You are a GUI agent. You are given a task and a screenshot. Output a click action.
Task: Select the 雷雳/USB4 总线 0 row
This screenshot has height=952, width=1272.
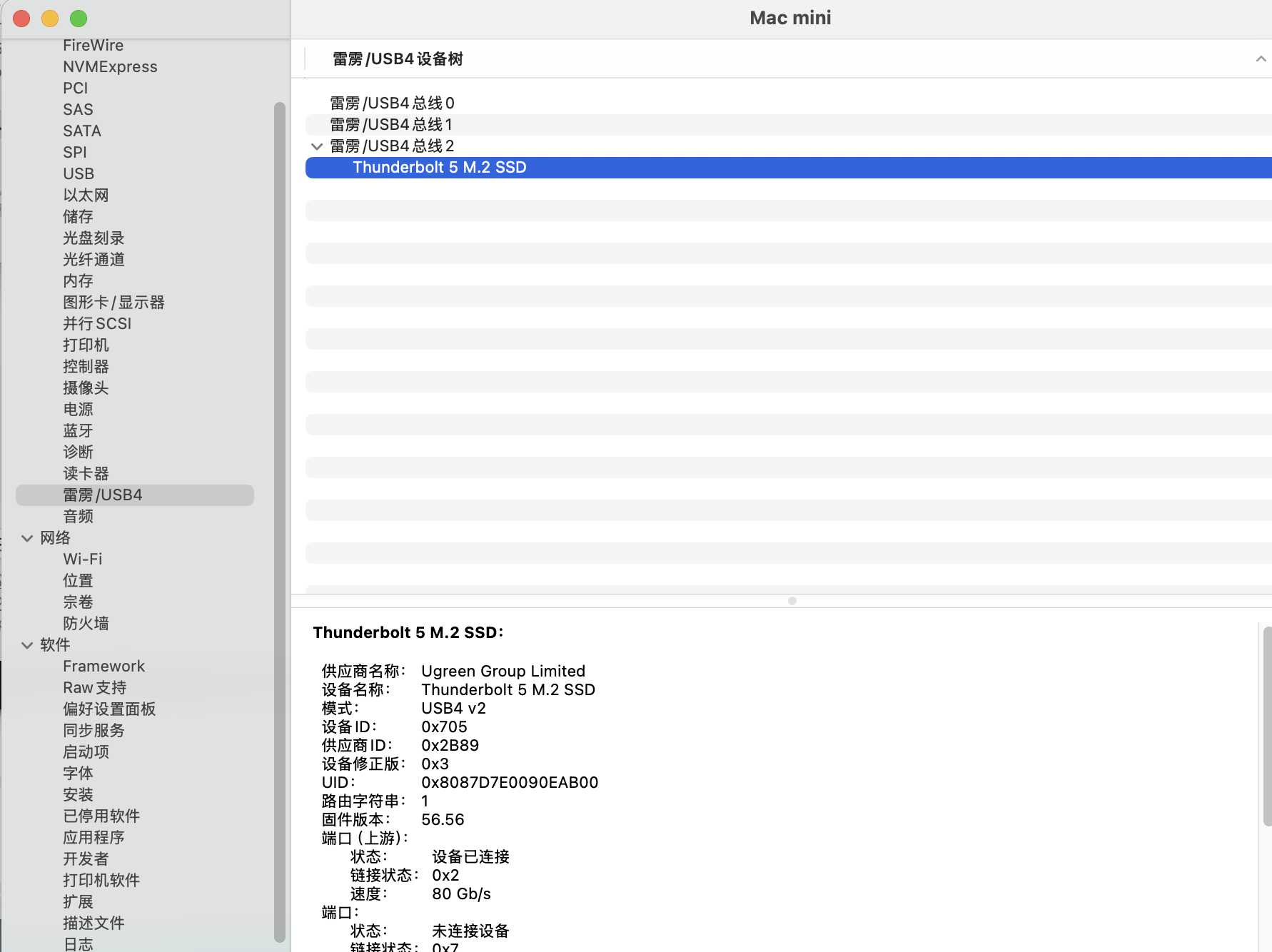tap(788, 103)
